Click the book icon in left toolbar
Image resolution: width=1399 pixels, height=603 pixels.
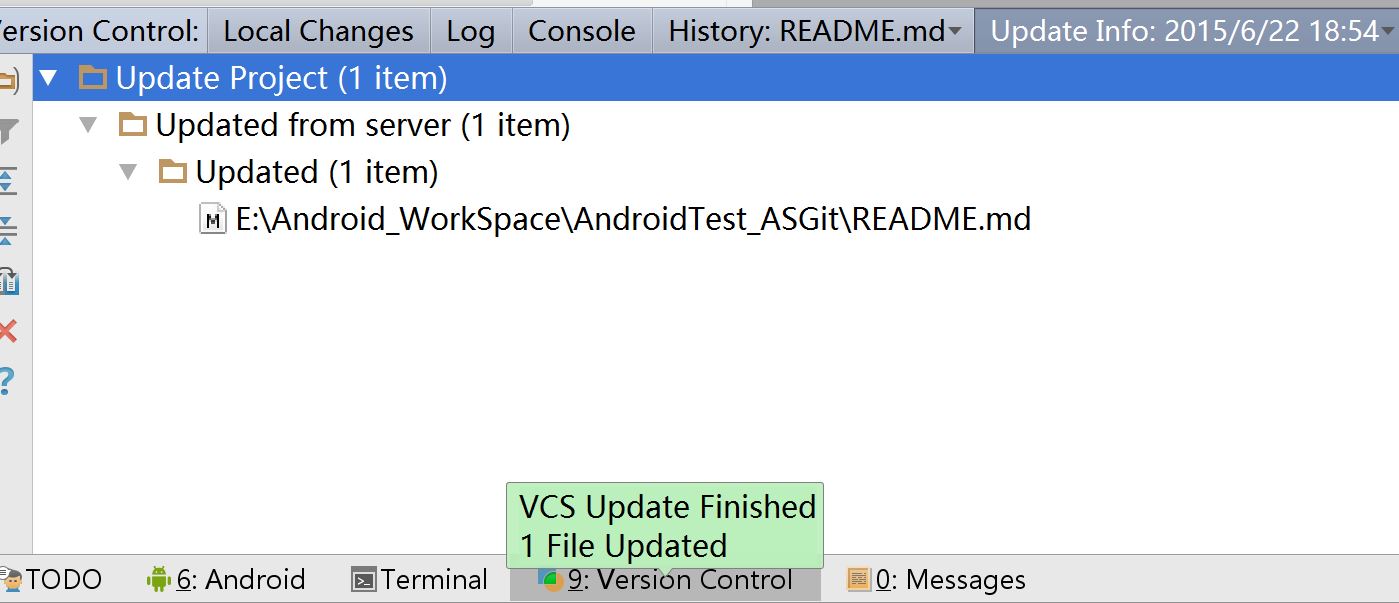(x=7, y=281)
